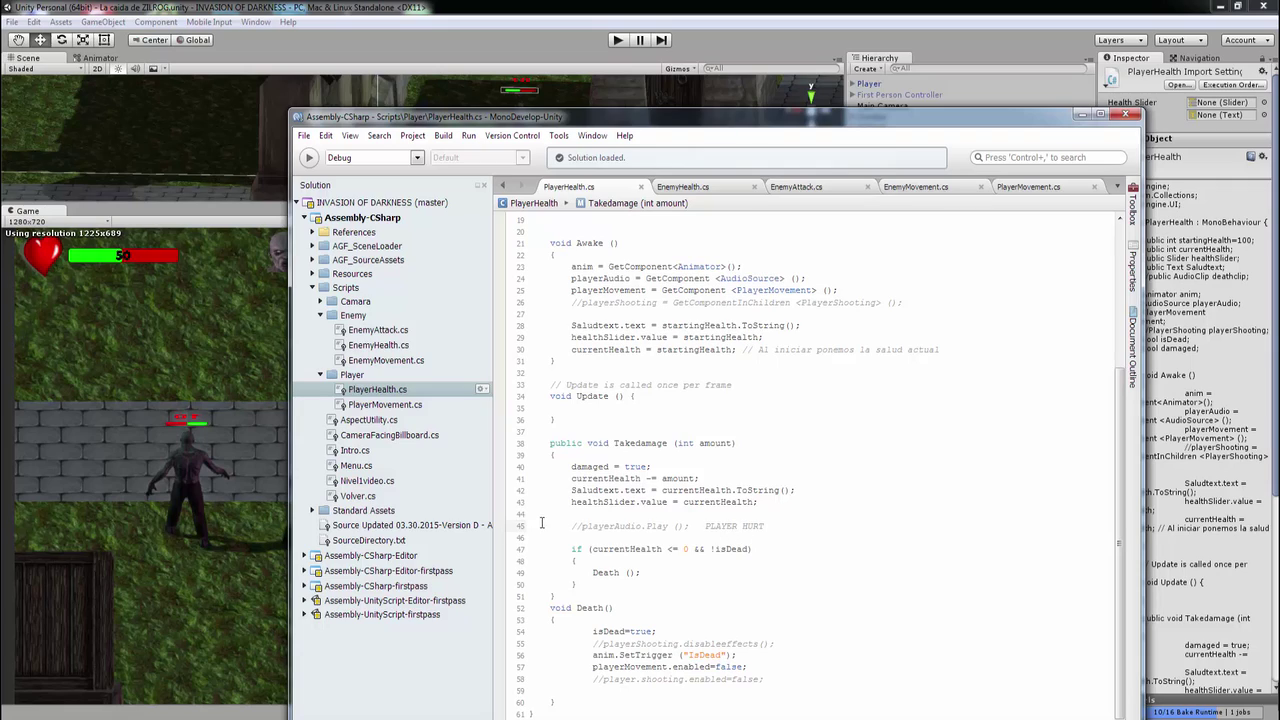Image resolution: width=1280 pixels, height=720 pixels.
Task: Collapse Assembly-CSharp project node
Action: point(305,218)
